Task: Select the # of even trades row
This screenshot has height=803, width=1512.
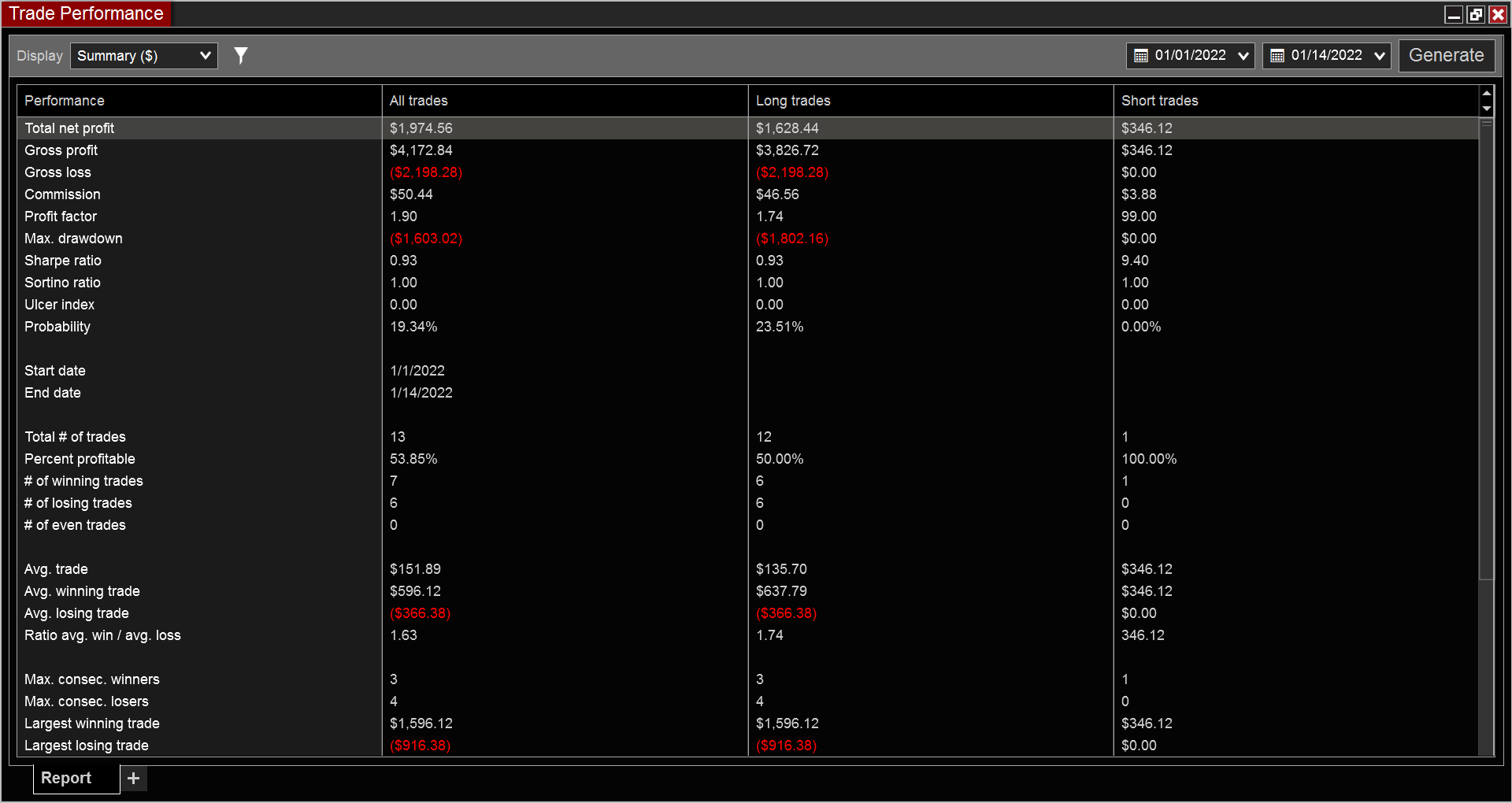Action: (747, 525)
